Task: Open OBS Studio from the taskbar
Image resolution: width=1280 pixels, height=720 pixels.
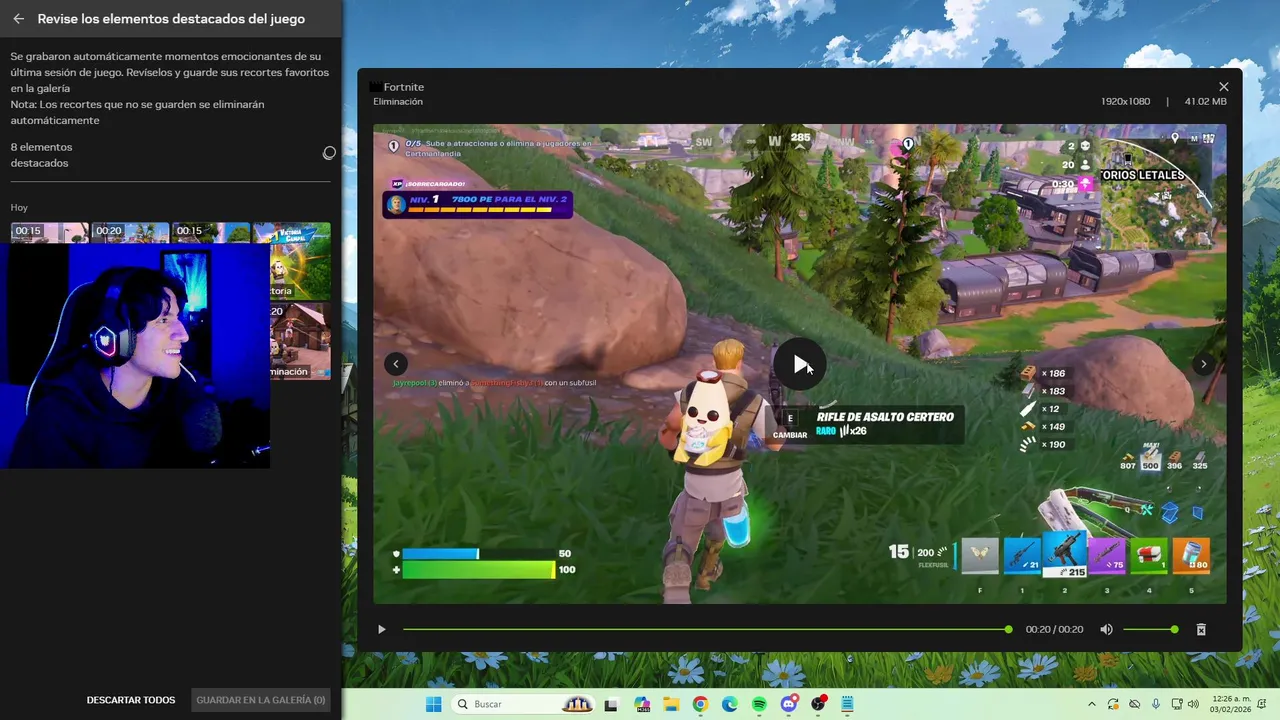Action: tap(818, 704)
